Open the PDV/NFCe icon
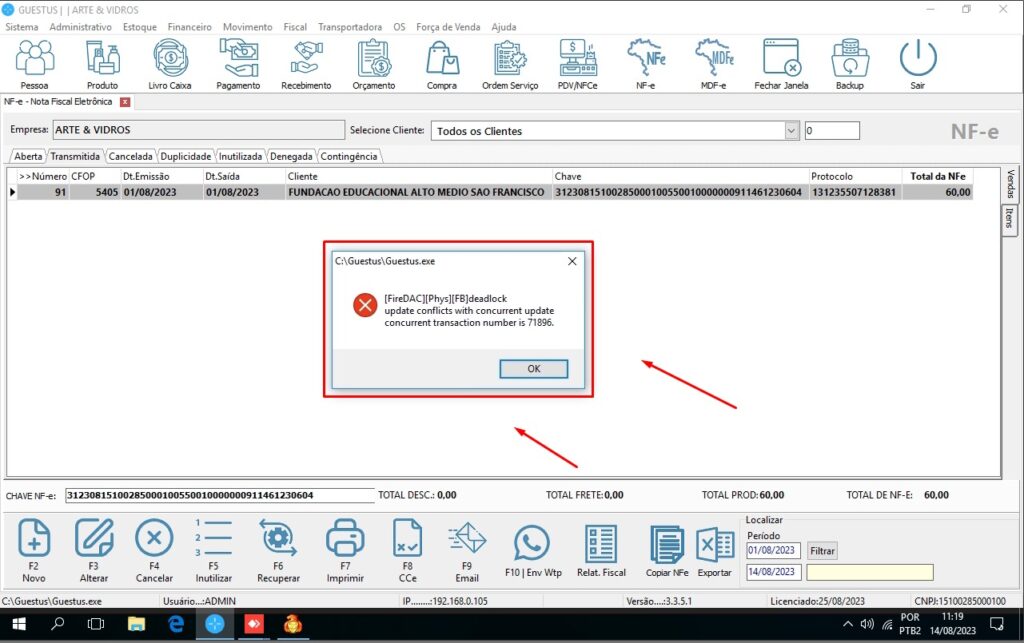This screenshot has height=643, width=1024. point(577,60)
